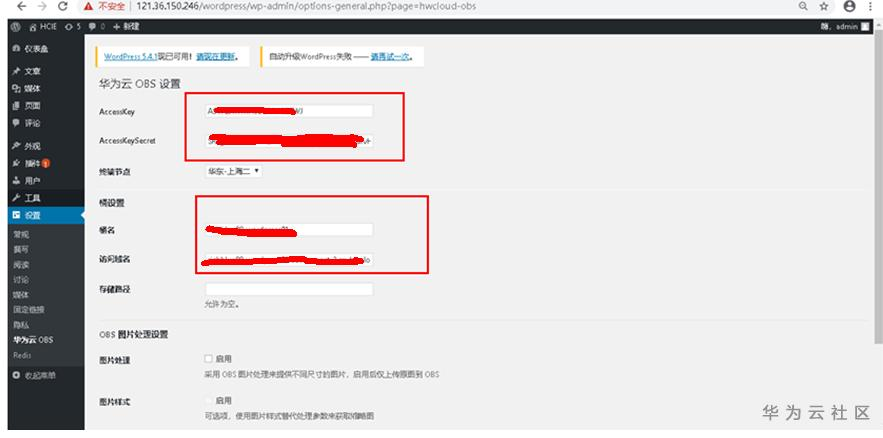Open 工具 tools in the sidebar
Image resolution: width=883 pixels, height=438 pixels.
click(46, 198)
